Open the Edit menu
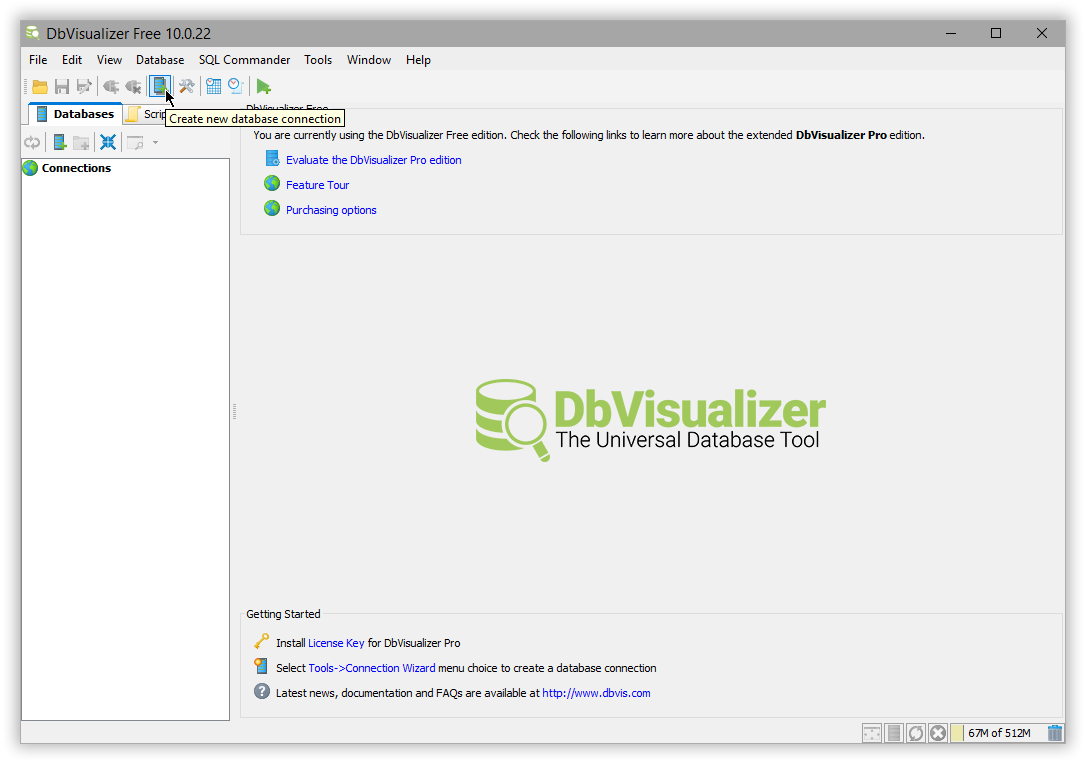 [72, 60]
